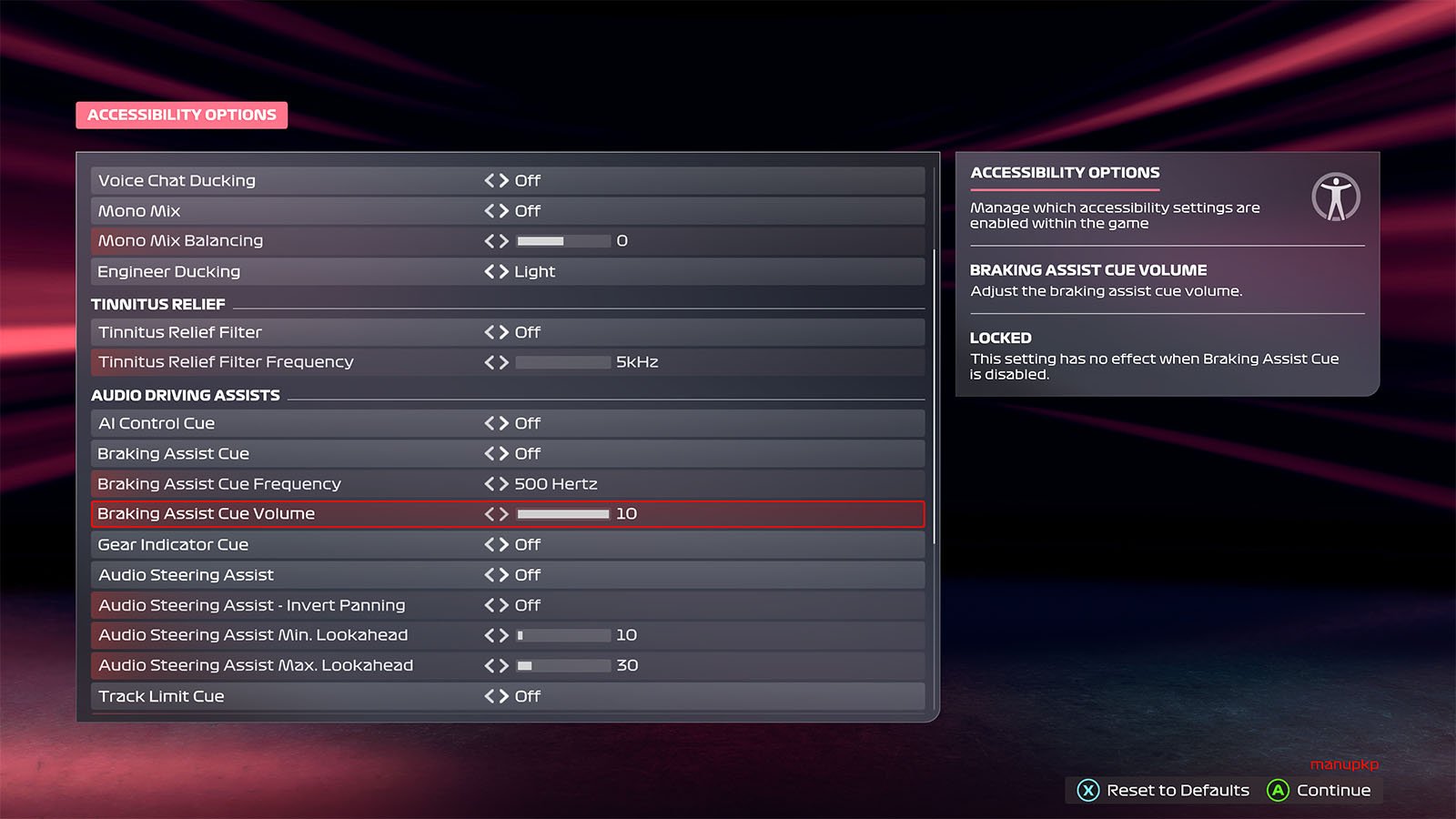Image resolution: width=1456 pixels, height=819 pixels.
Task: Click left arrow for Invert Panning
Action: point(490,605)
